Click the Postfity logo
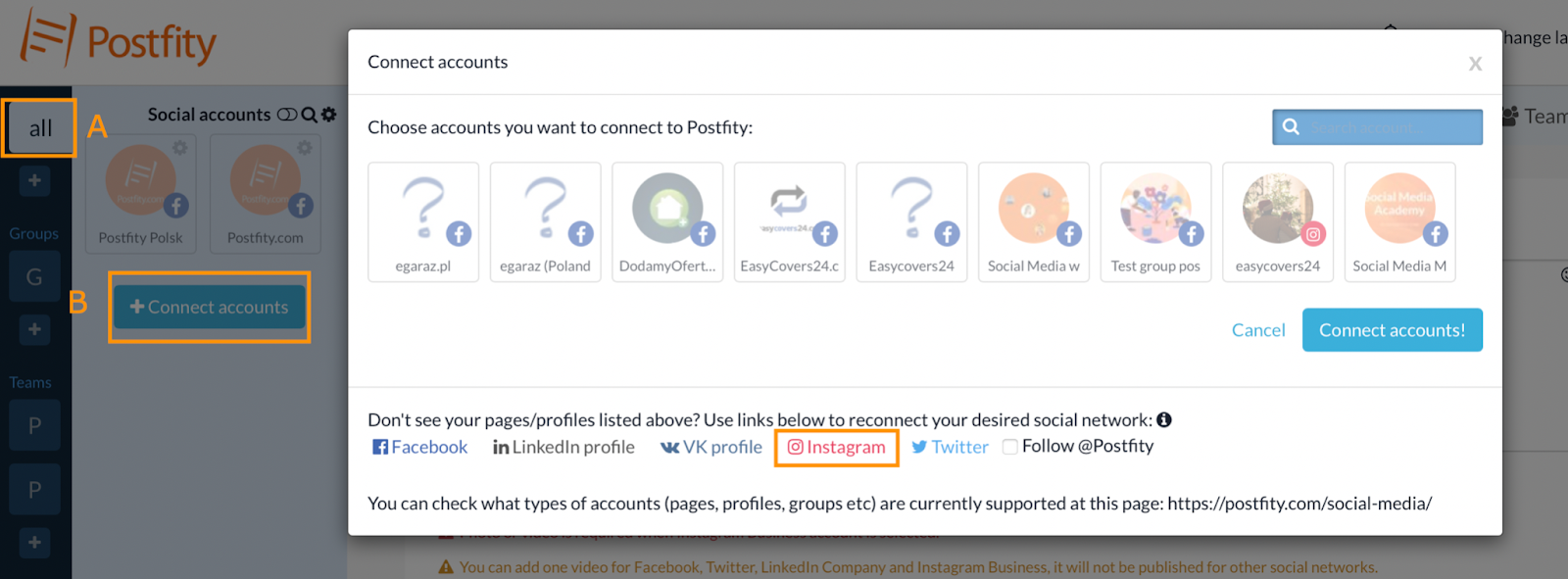The image size is (1568, 579). pyautogui.click(x=118, y=41)
